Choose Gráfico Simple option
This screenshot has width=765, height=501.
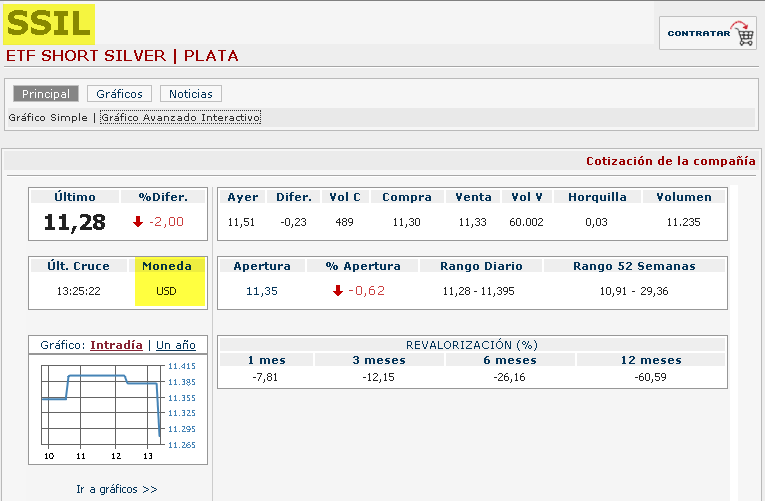(48, 118)
